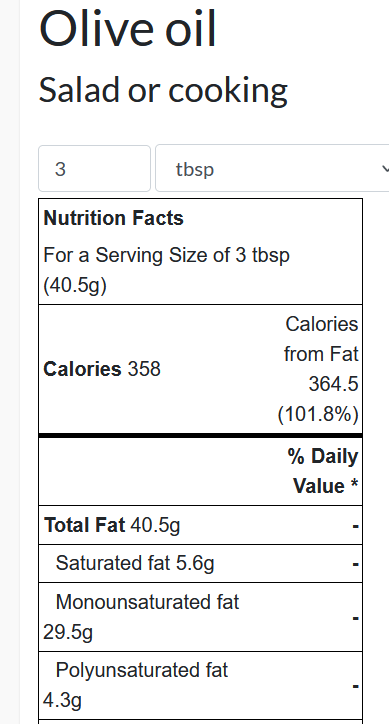This screenshot has height=724, width=389.
Task: Click the Nutrition Facts table heading
Action: (114, 218)
